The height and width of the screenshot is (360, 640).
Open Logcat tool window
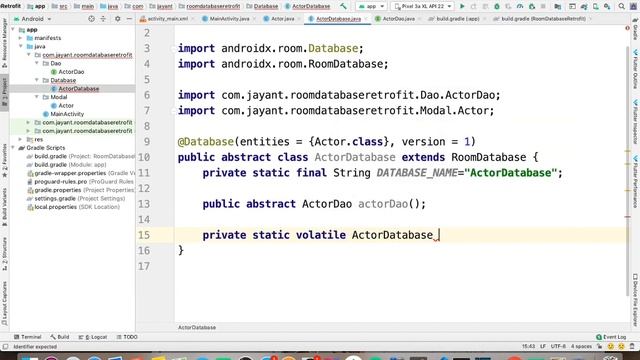click(x=93, y=337)
